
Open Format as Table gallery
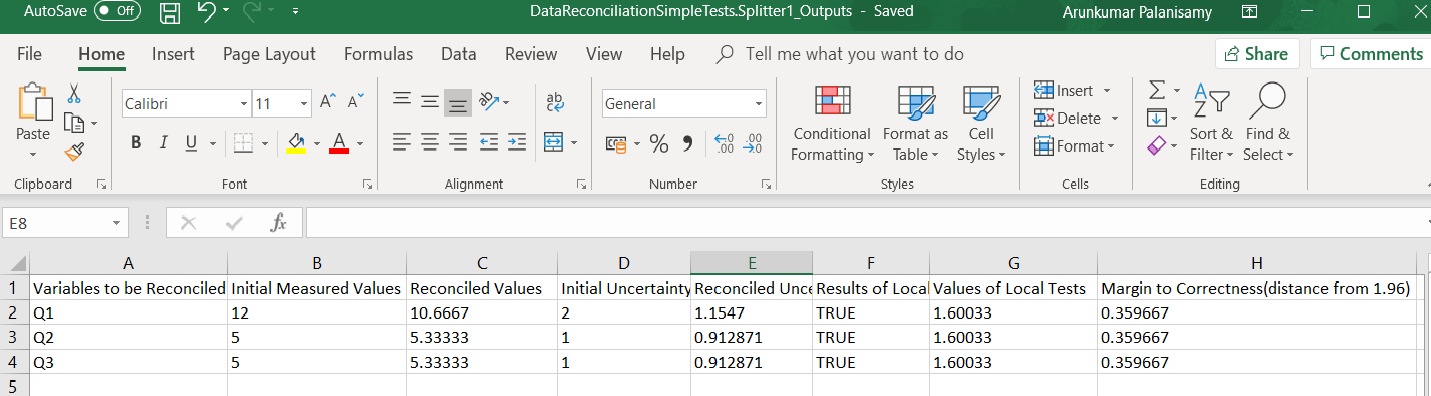pos(915,123)
